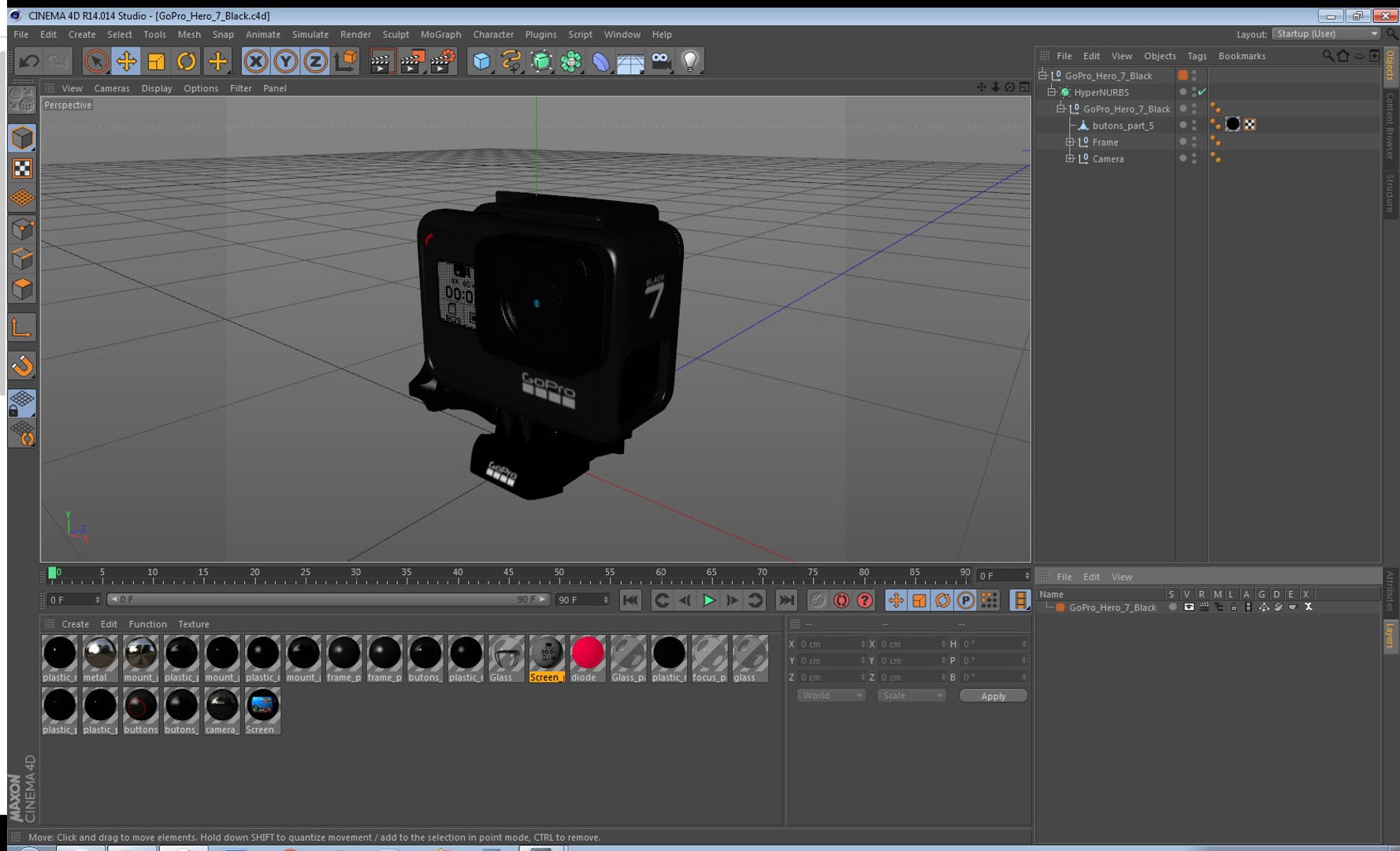Open the Scale dropdown in the coordinates panel
The width and height of the screenshot is (1400, 851).
pyautogui.click(x=912, y=696)
